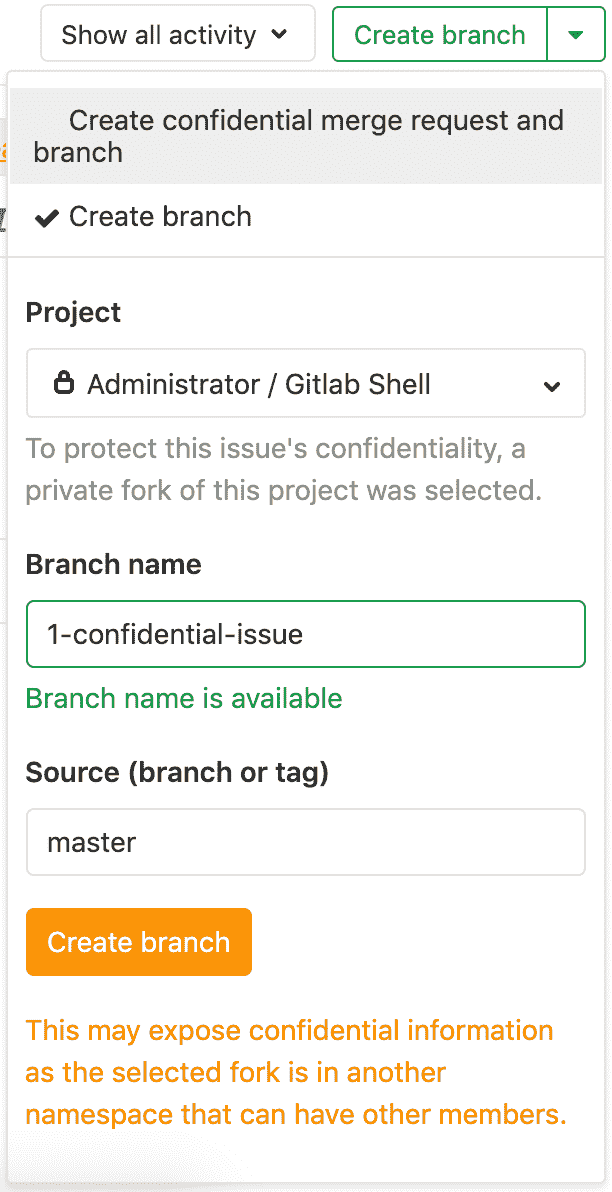Click the Branch name is available message

pos(184,698)
